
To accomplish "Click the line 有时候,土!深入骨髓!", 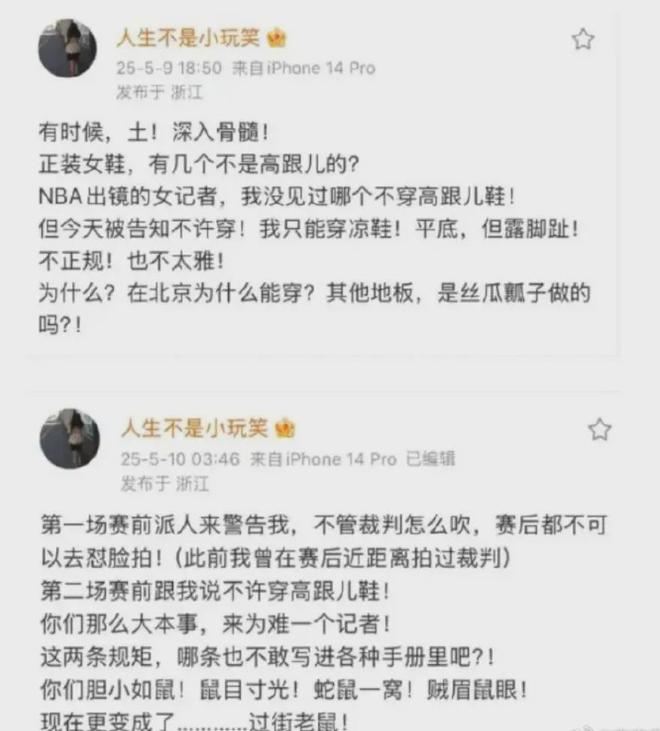I will coord(154,132).
